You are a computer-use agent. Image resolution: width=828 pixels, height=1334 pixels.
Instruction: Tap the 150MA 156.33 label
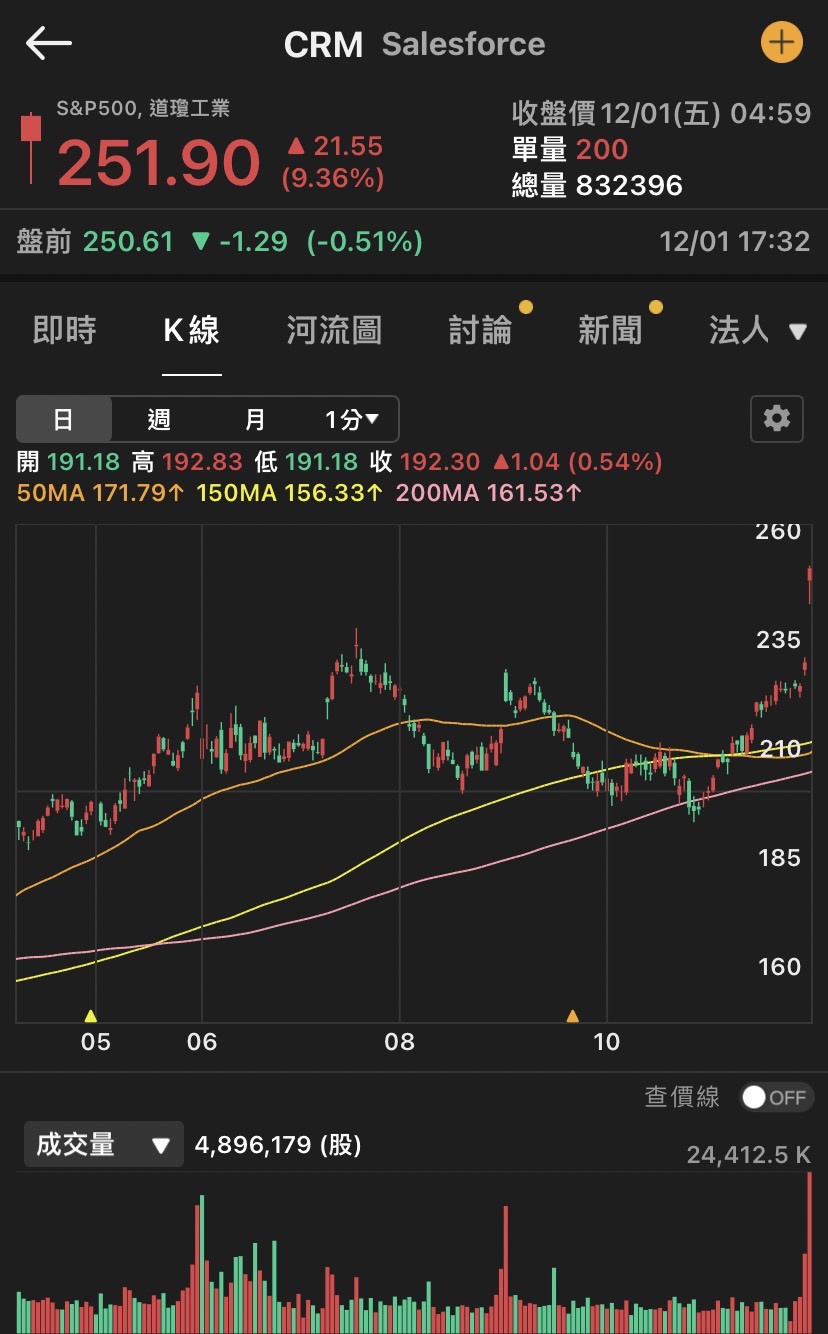pos(290,492)
